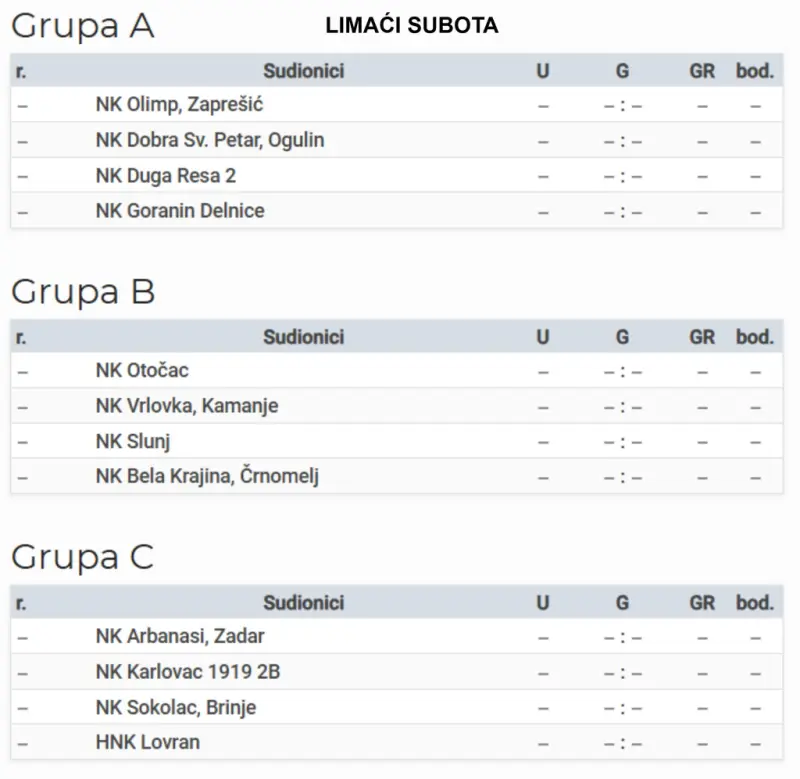This screenshot has width=800, height=779.
Task: Click LIMAĆI SUBOTA title text
Action: 412,26
